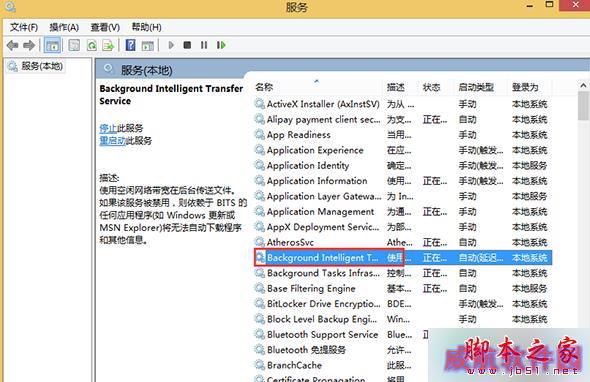Screen dimensions: 590x382
Task: Toggle the show/hide console tree icon
Action: 52,46
